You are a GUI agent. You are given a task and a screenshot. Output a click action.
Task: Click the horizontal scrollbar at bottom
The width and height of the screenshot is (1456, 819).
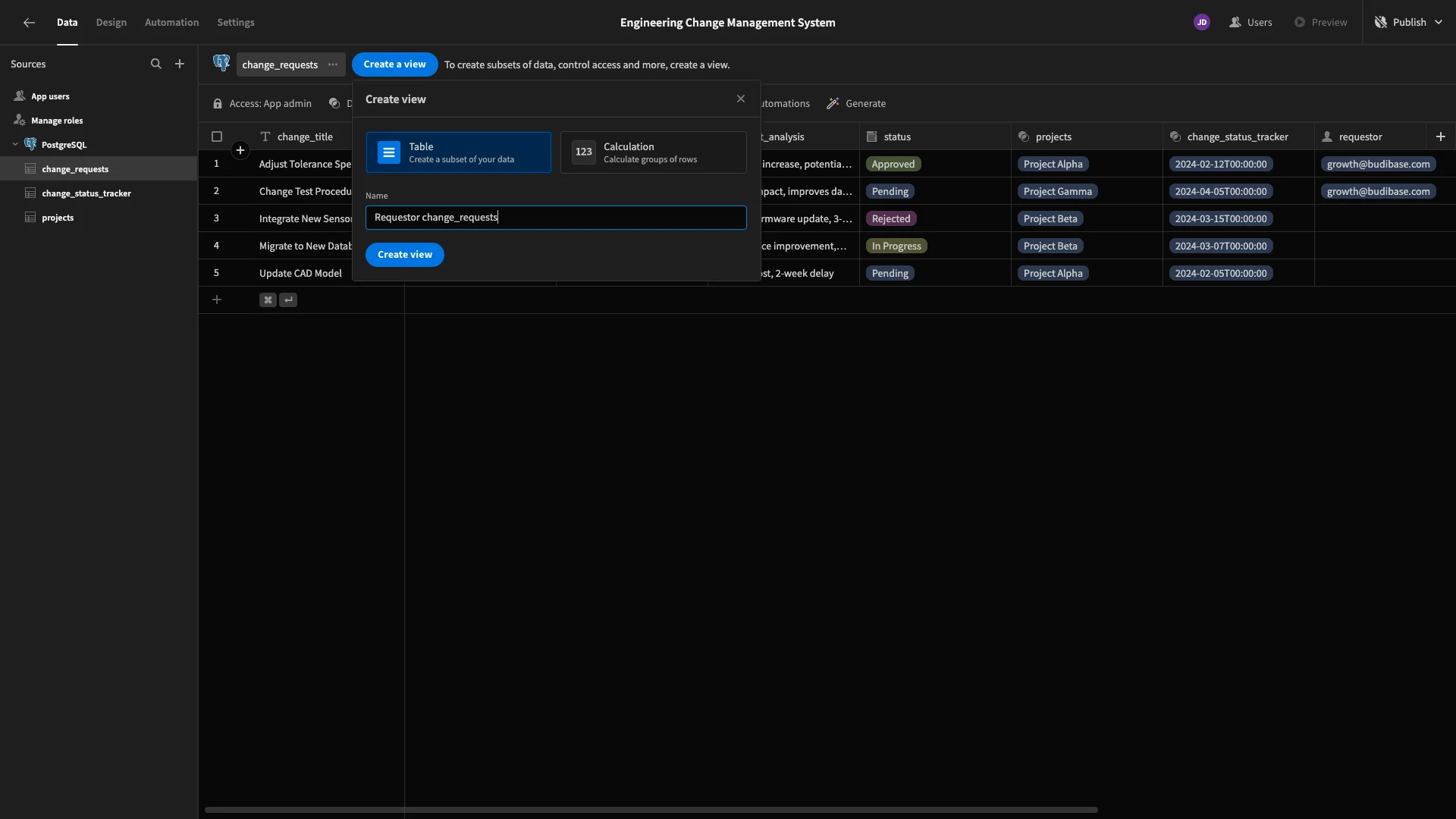click(x=651, y=810)
